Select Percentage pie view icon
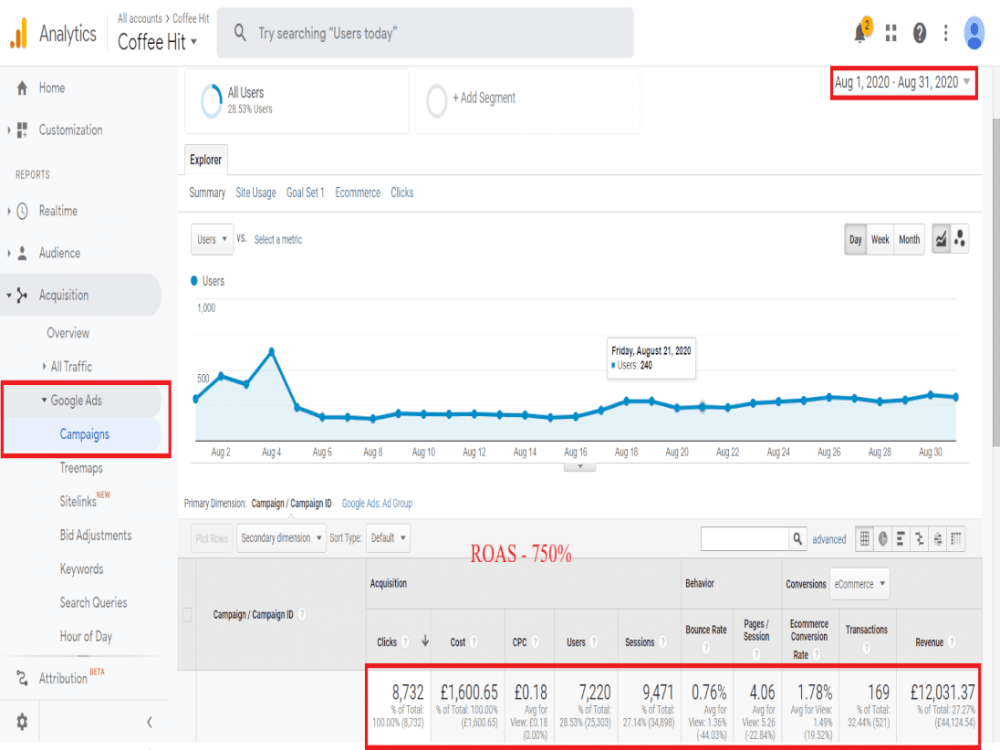 883,539
